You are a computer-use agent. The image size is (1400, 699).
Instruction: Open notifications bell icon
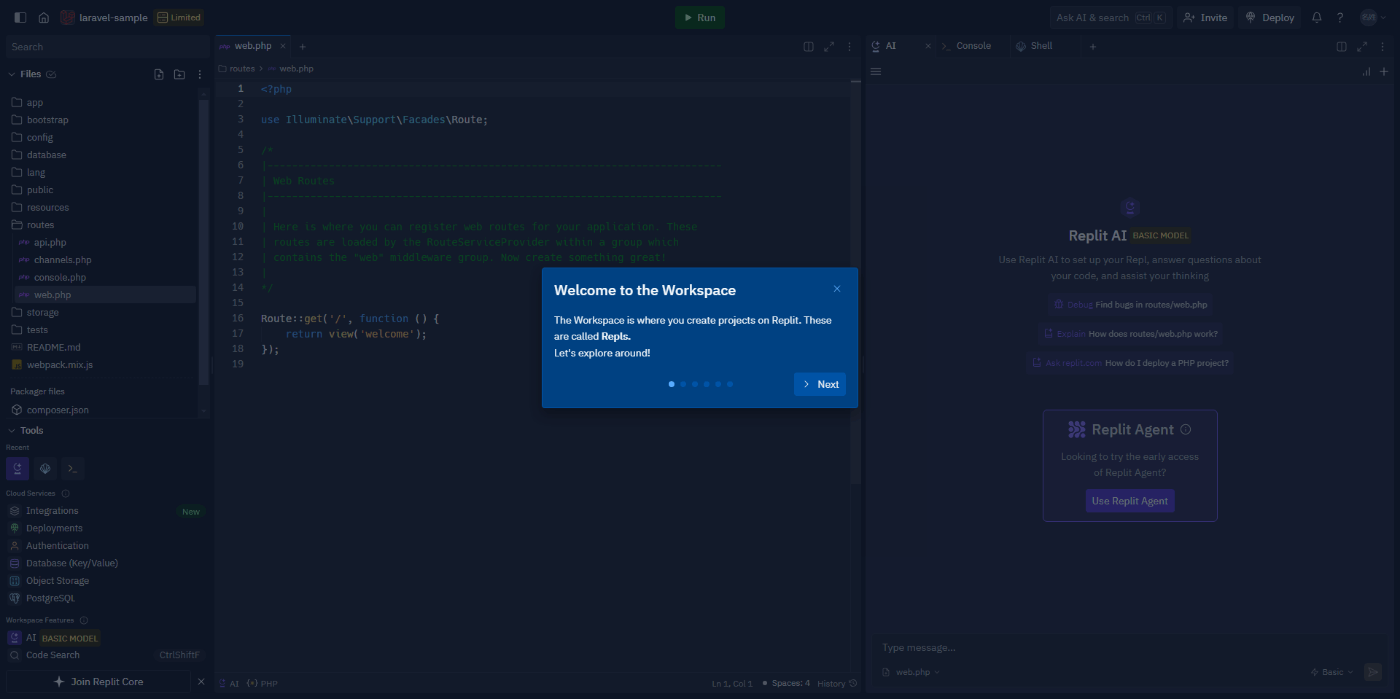click(1317, 17)
